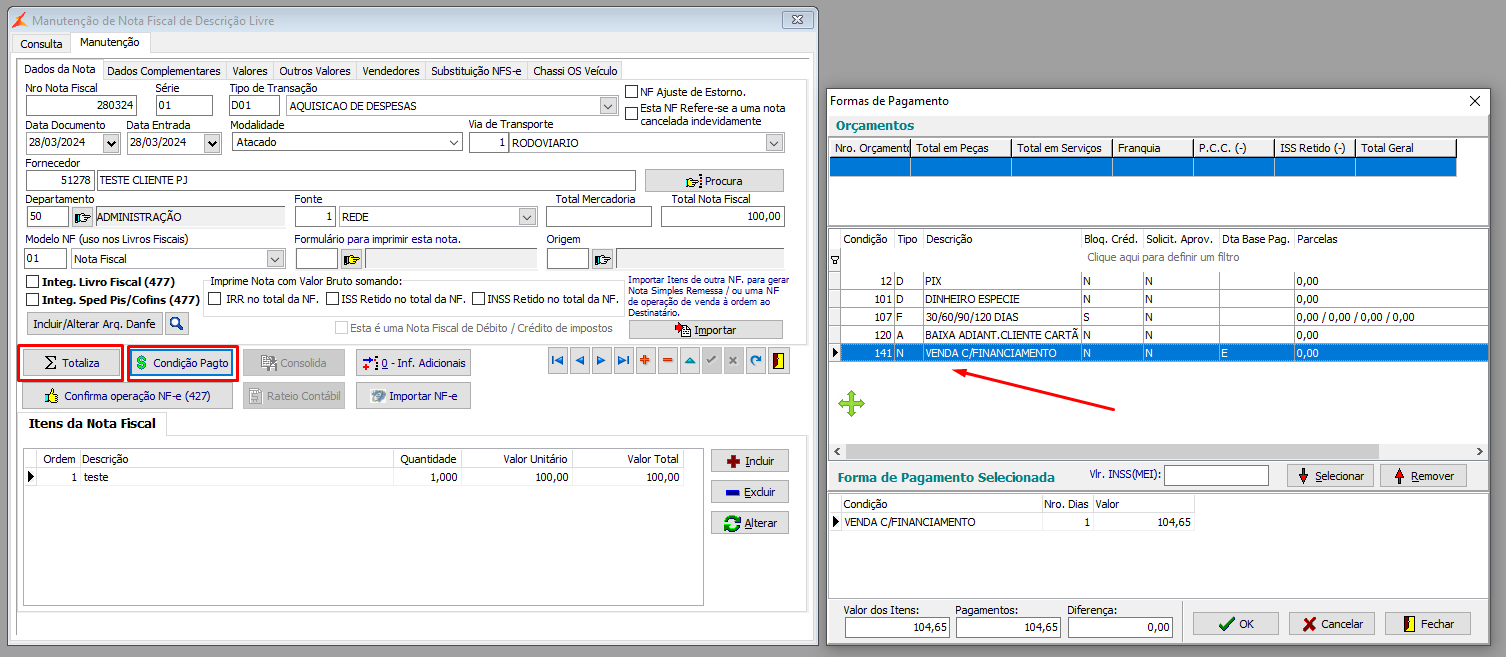Click Incluir/Alterar Arq. Danfe button

(x=94, y=323)
